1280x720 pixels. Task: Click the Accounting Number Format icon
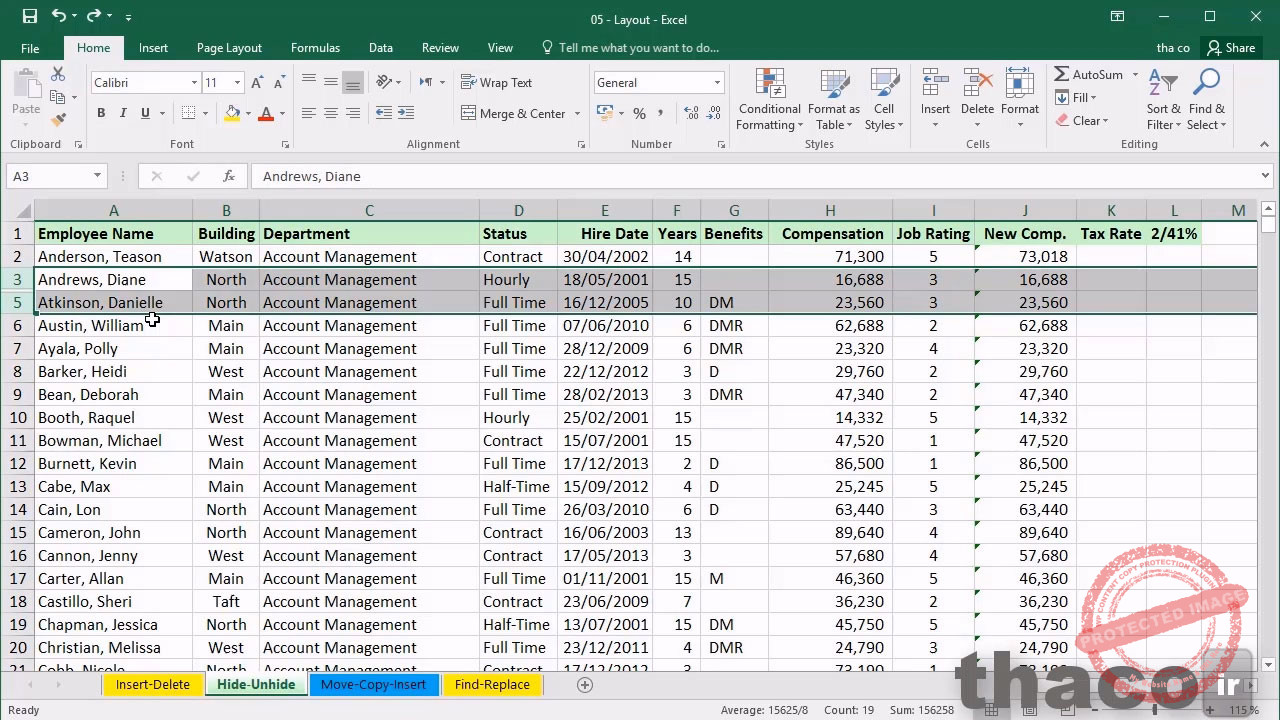click(x=603, y=114)
